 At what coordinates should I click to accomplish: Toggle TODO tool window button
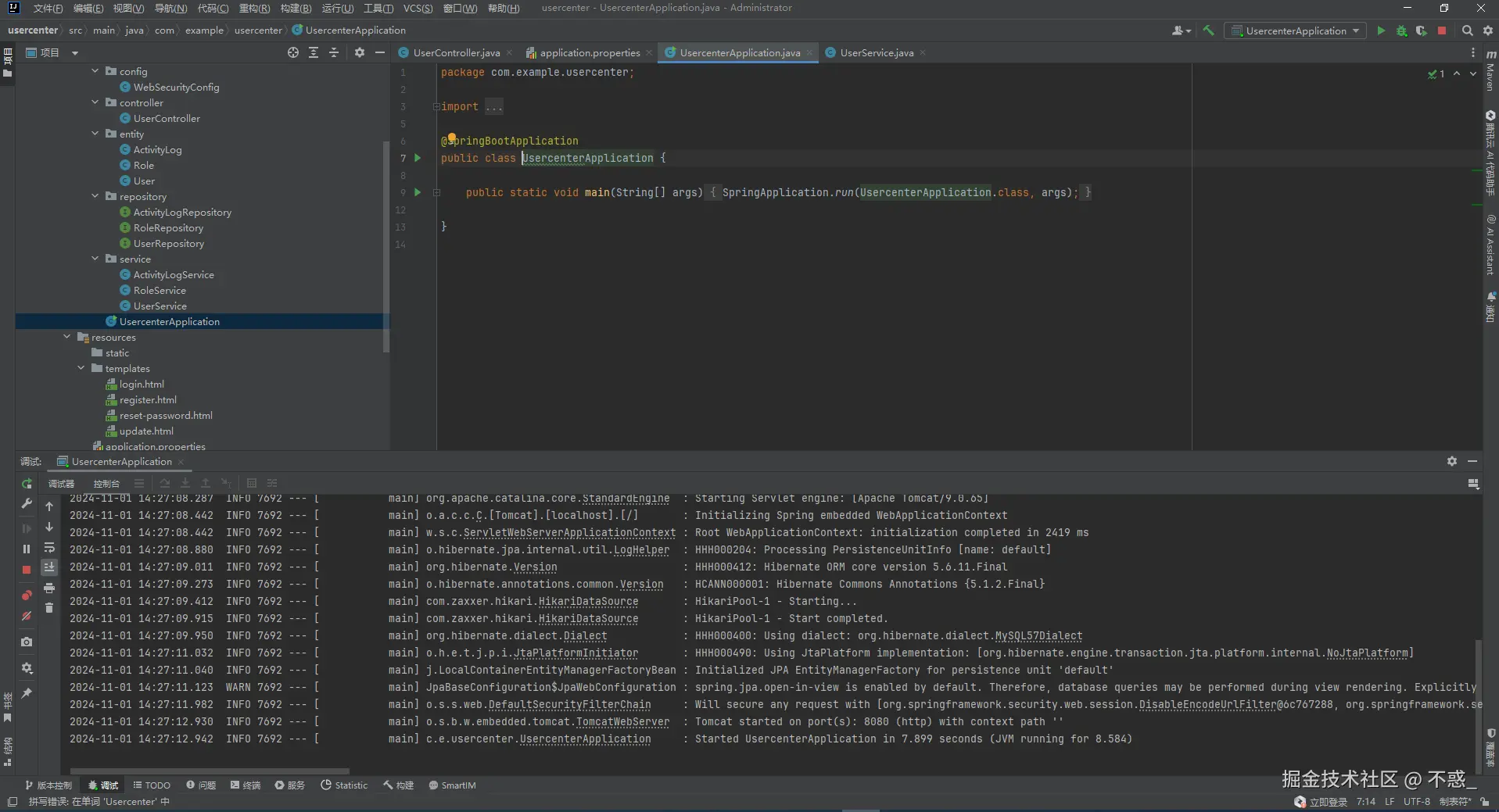pos(152,785)
